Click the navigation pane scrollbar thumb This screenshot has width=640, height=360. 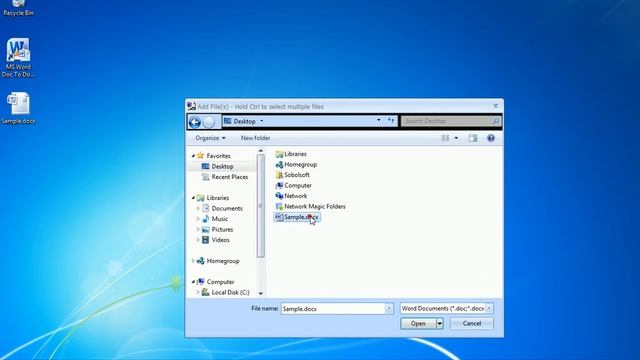[260, 206]
